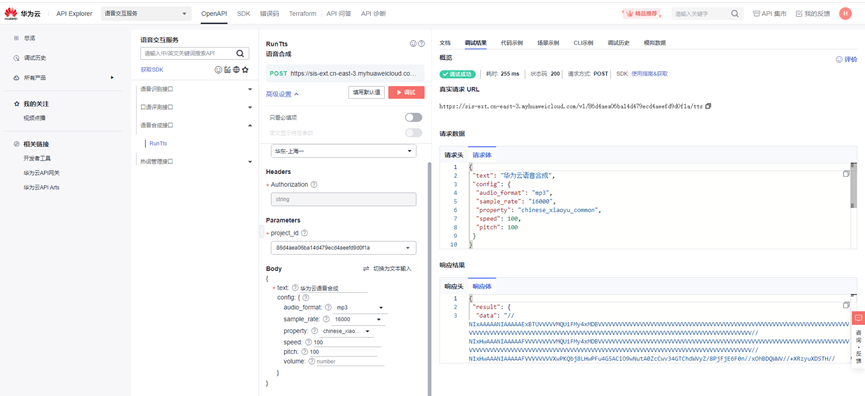Click the help icon beside config

[306, 298]
